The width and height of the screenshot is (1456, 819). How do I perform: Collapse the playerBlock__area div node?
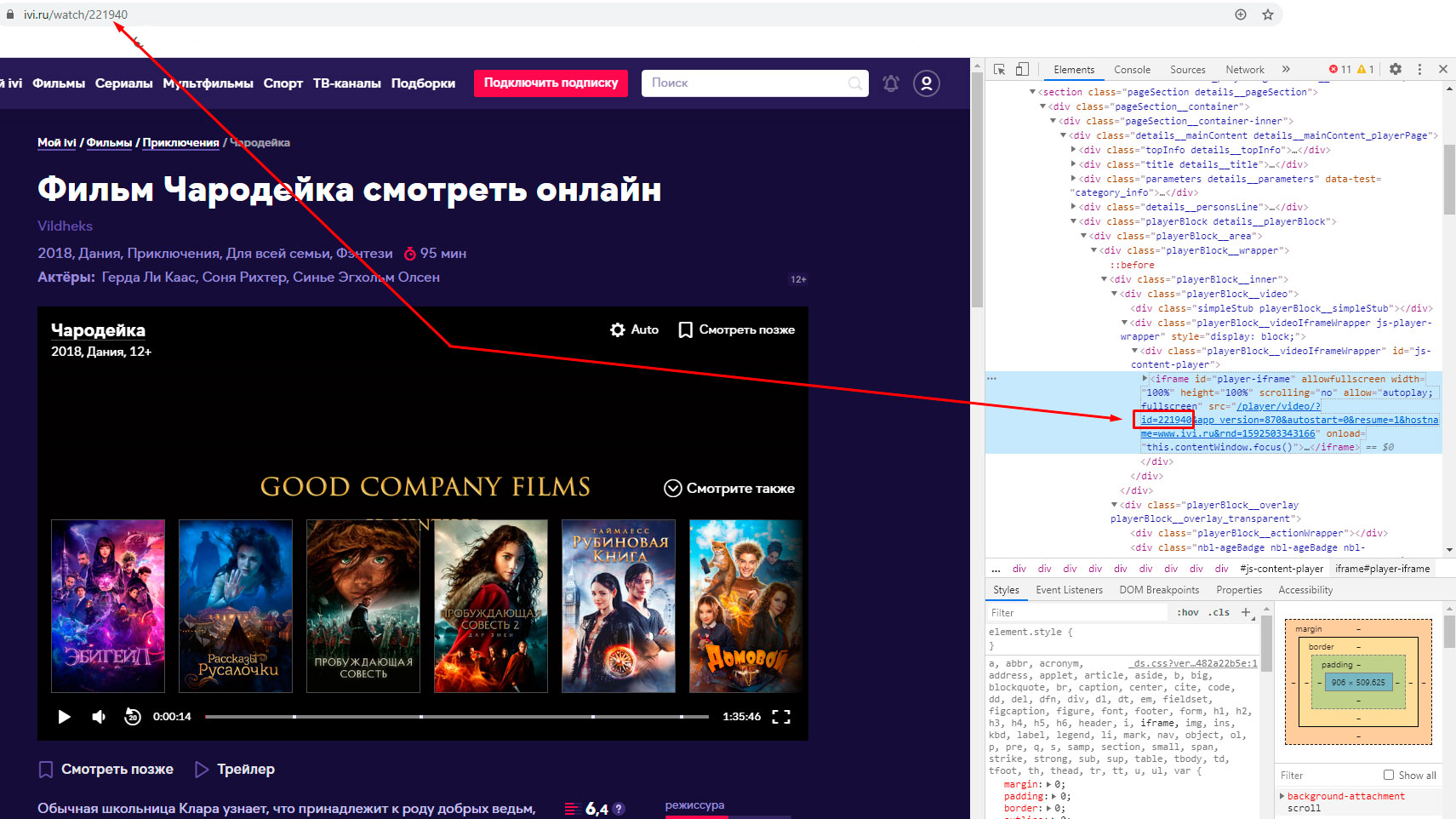click(x=1083, y=236)
